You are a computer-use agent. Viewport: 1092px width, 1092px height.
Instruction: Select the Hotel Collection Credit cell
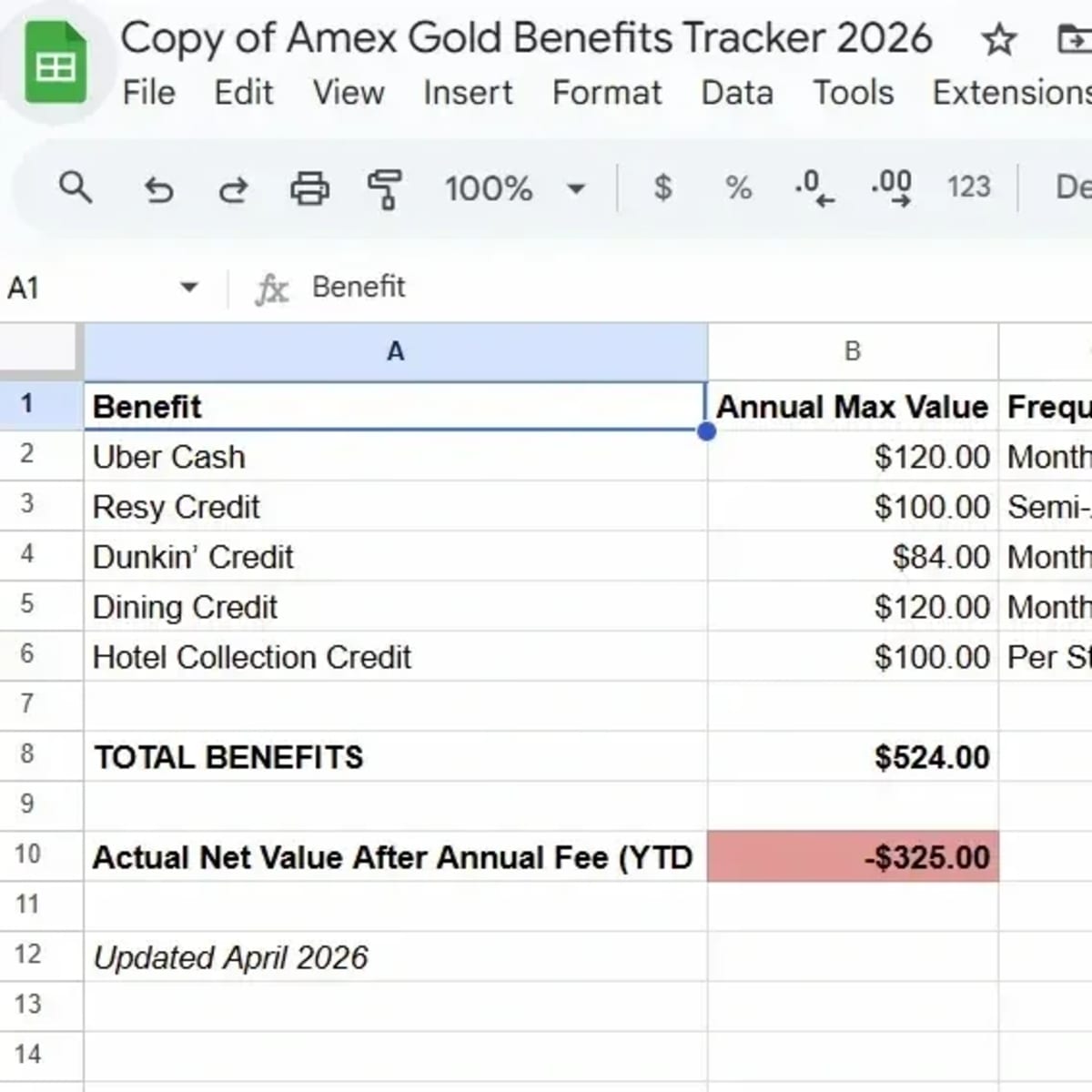(x=396, y=656)
